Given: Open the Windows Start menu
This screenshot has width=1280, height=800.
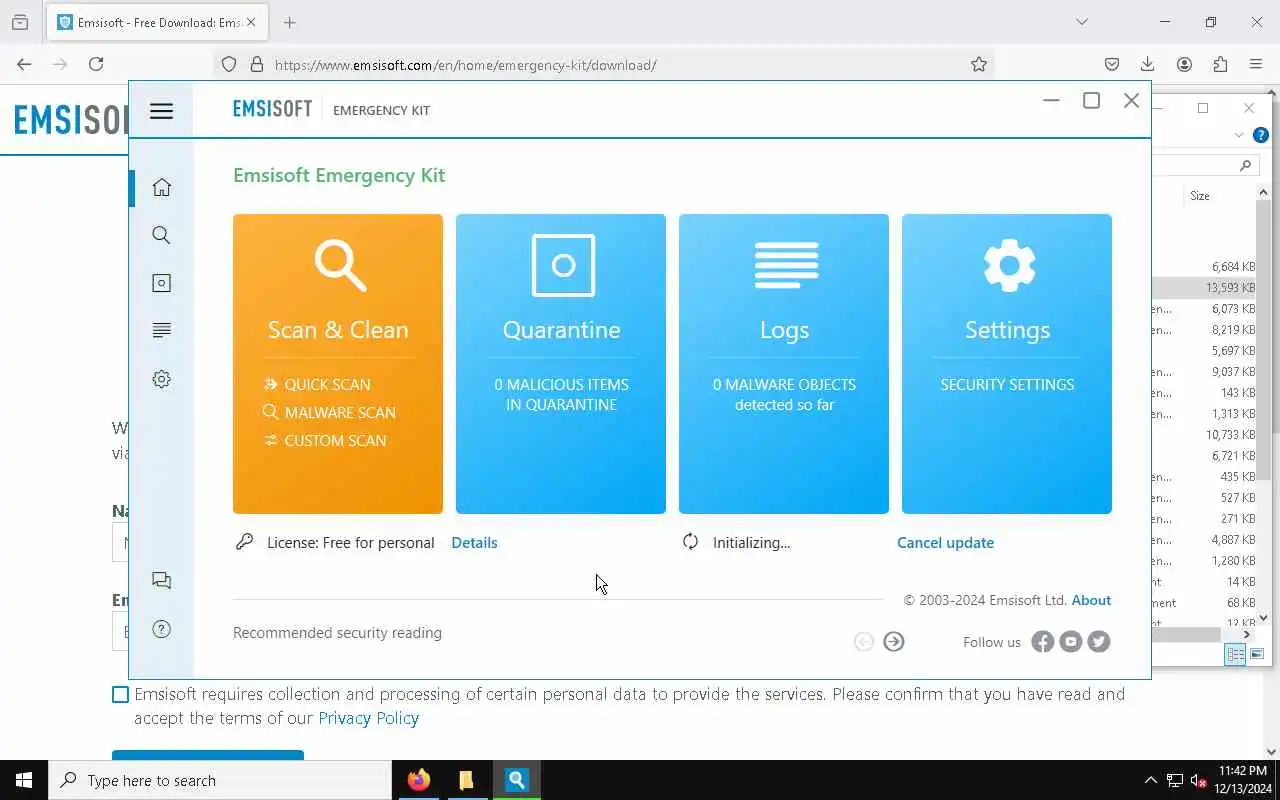Looking at the screenshot, I should pyautogui.click(x=24, y=780).
